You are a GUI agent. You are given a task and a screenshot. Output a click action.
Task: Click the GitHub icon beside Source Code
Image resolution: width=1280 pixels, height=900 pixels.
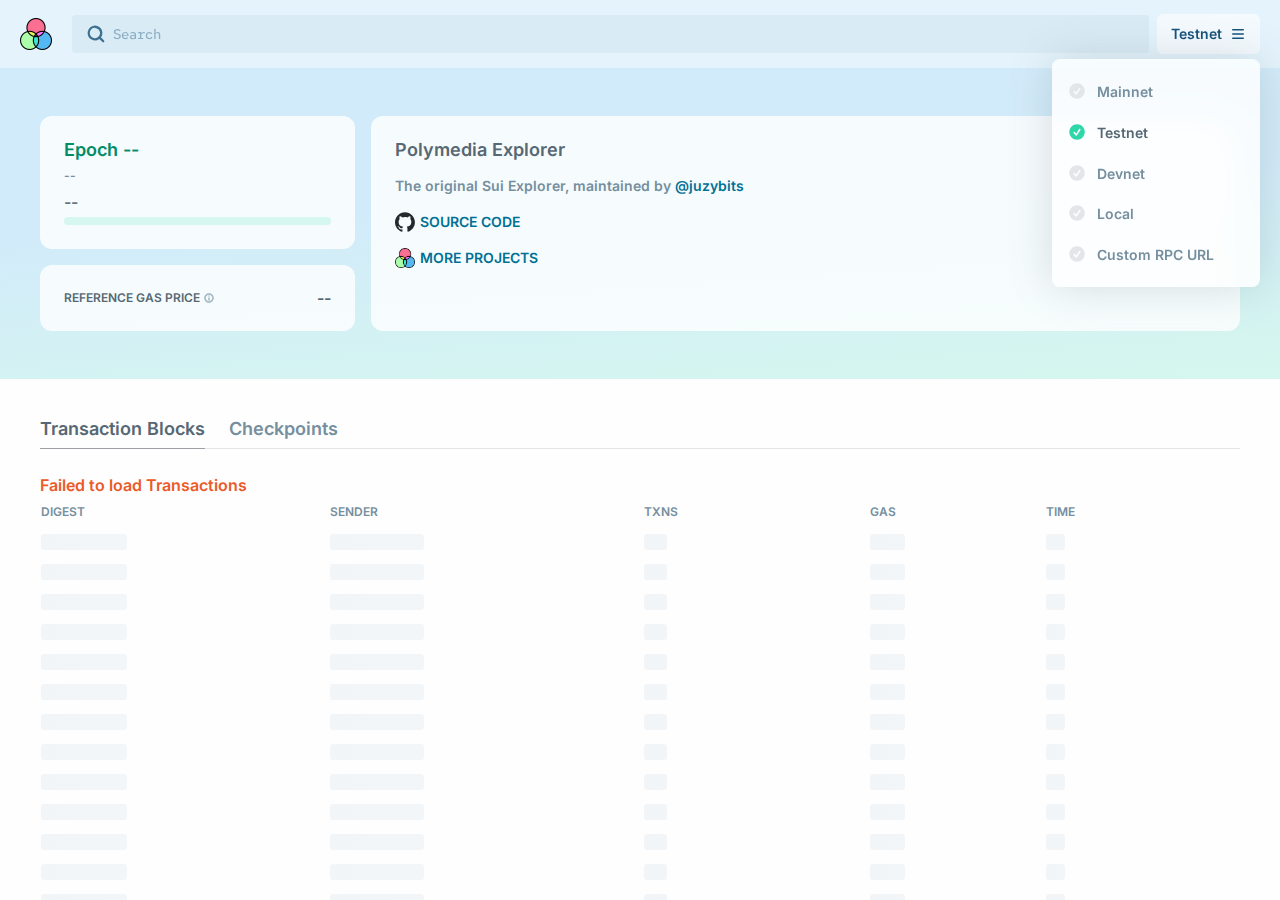405,222
